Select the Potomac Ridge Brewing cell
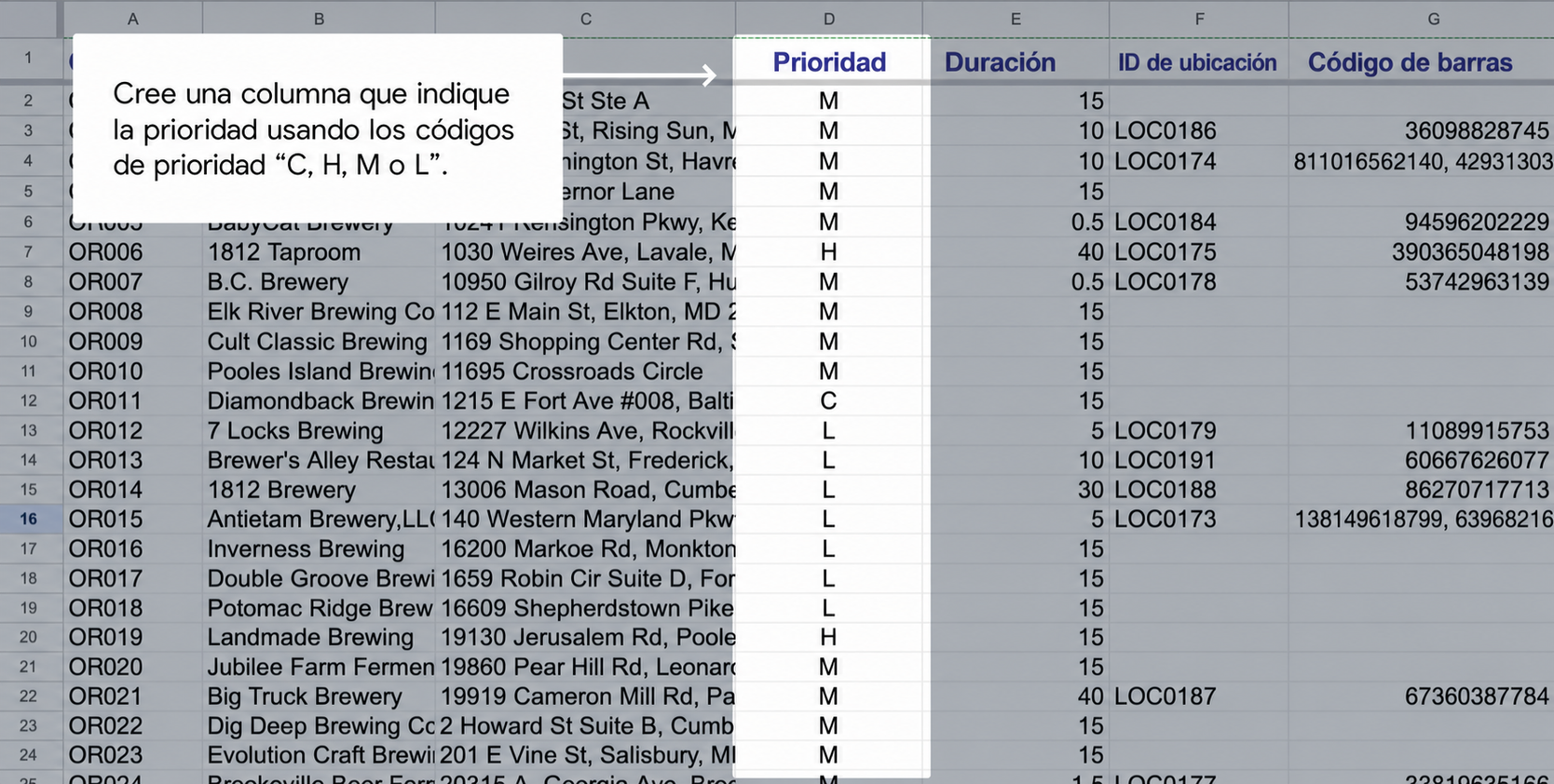The height and width of the screenshot is (784, 1554). pos(319,607)
